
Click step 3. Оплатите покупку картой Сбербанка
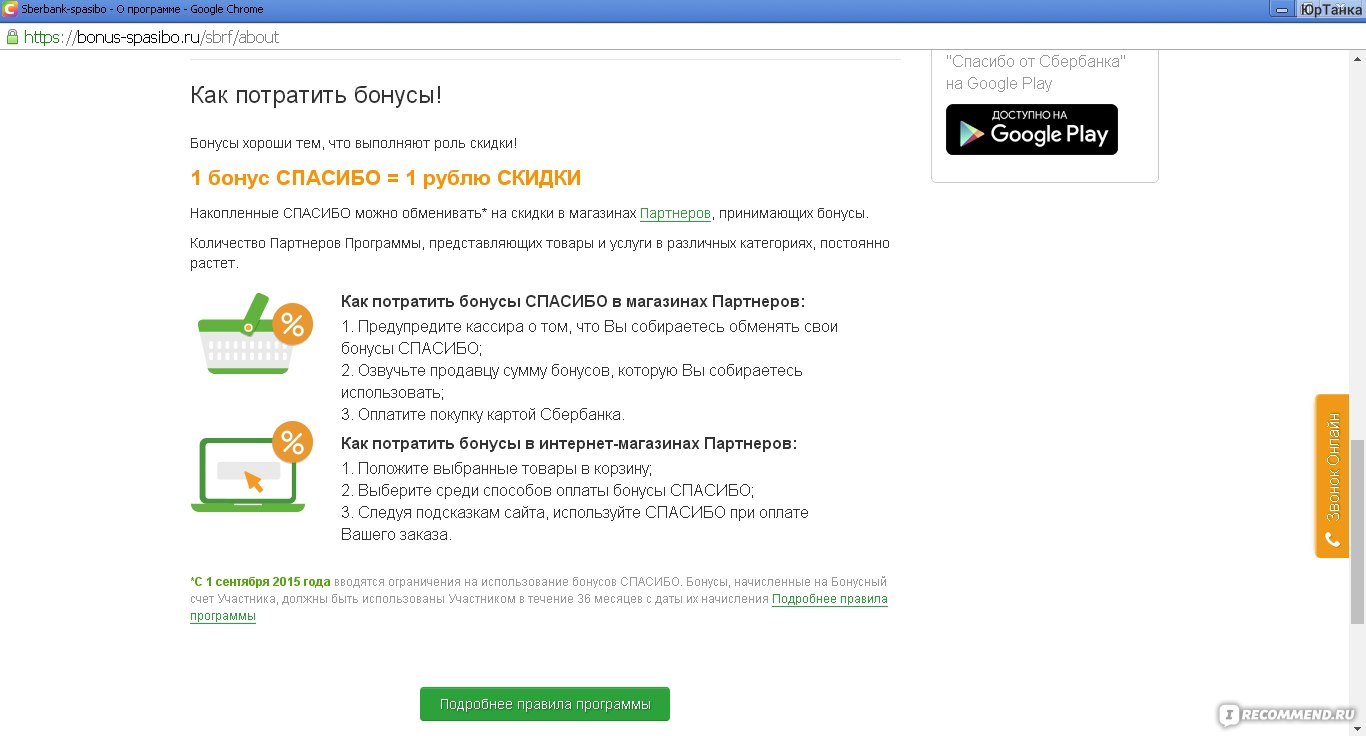tap(483, 414)
